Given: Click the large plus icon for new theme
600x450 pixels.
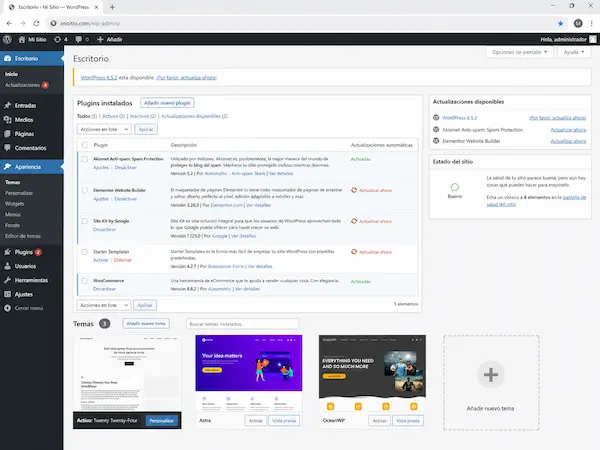Looking at the screenshot, I should pyautogui.click(x=491, y=375).
